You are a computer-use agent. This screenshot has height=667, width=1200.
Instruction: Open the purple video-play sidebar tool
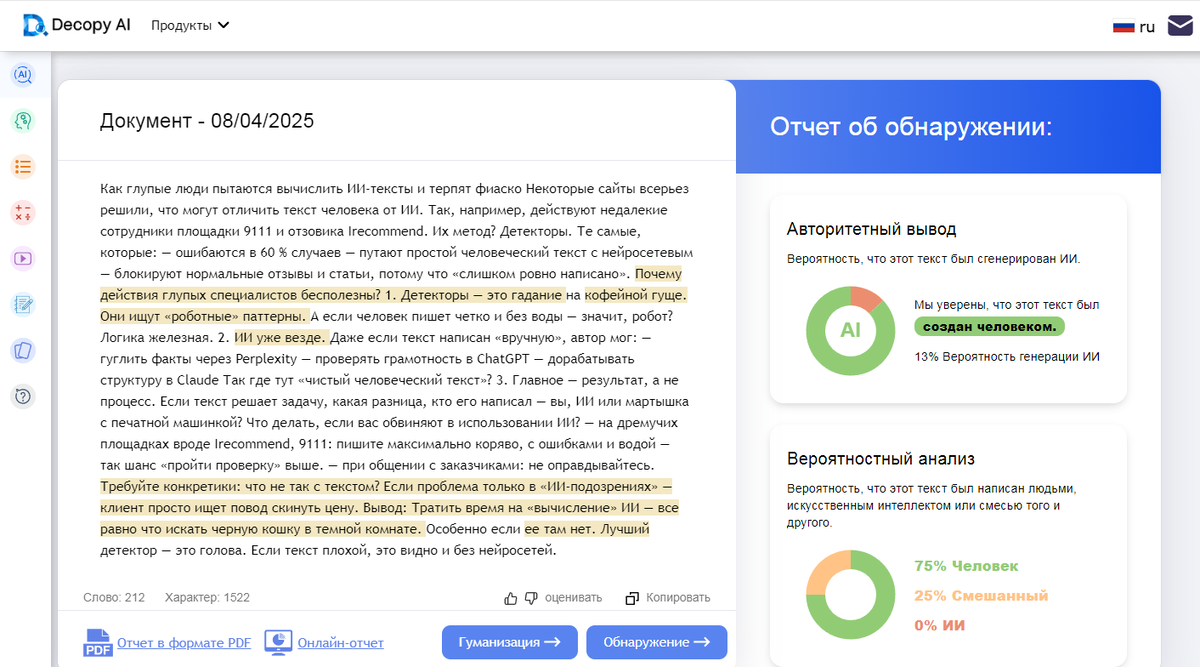pos(23,259)
